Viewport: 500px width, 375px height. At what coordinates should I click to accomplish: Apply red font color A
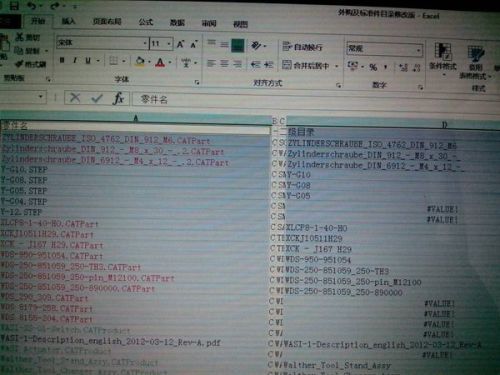pos(160,62)
